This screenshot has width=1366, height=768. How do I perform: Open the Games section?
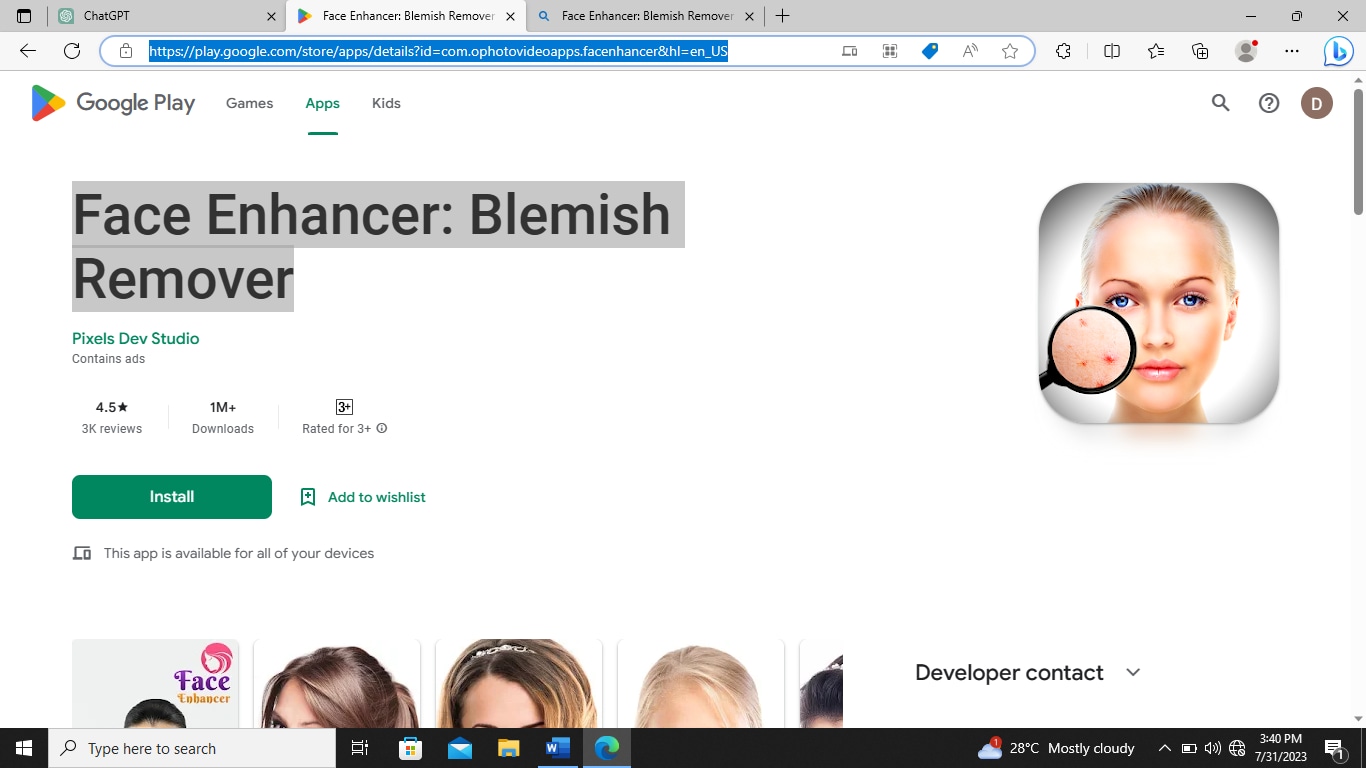249,103
